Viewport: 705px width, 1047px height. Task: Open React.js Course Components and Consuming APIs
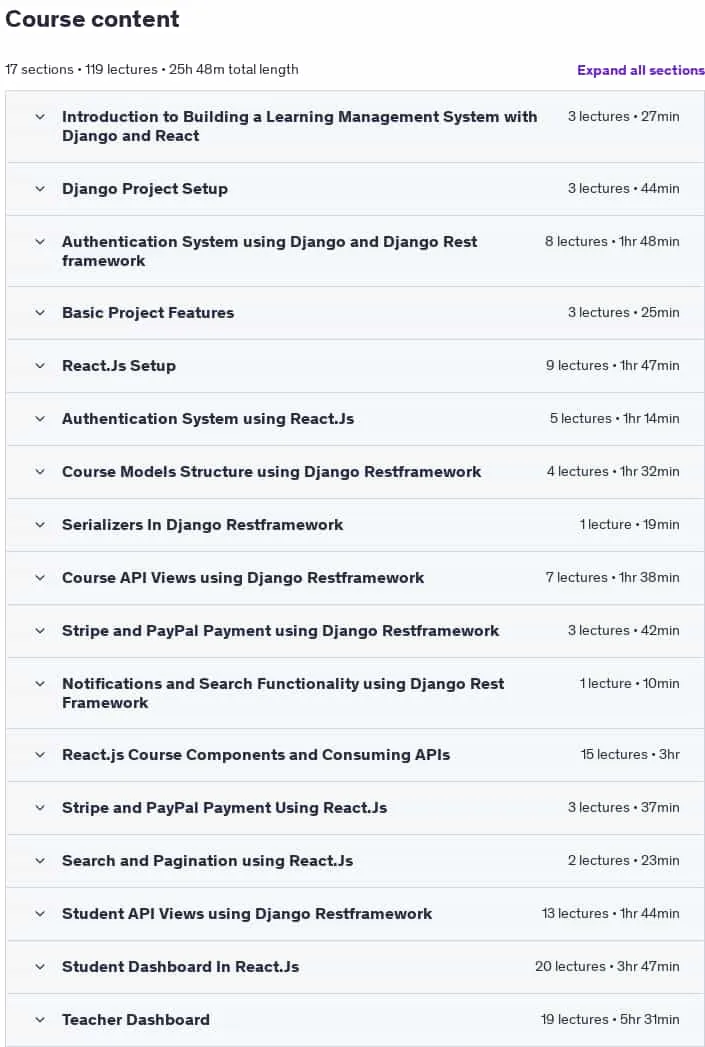256,755
